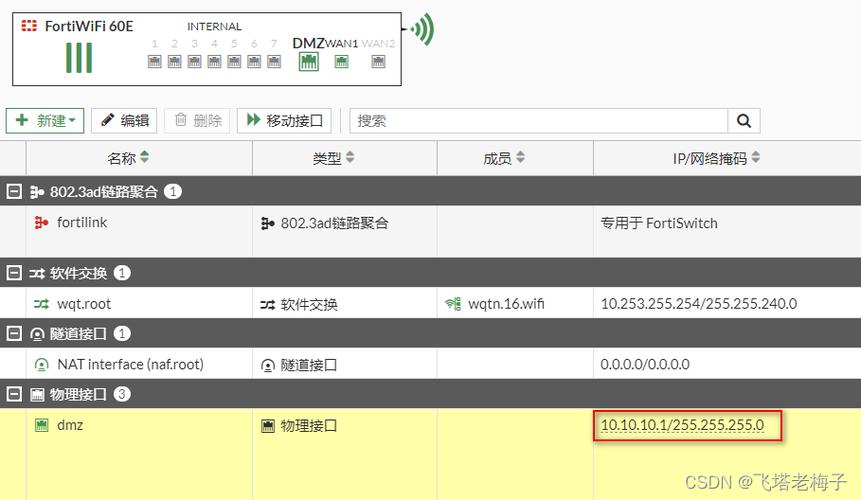Collapse the 软件交换 group

click(x=14, y=273)
